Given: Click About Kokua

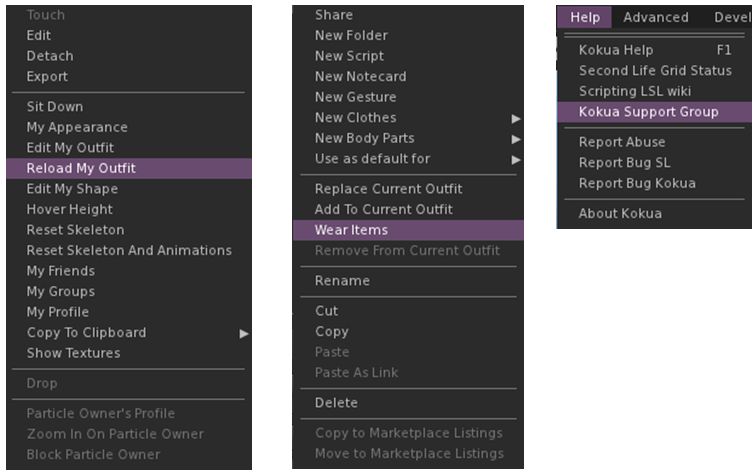Looking at the screenshot, I should [620, 213].
